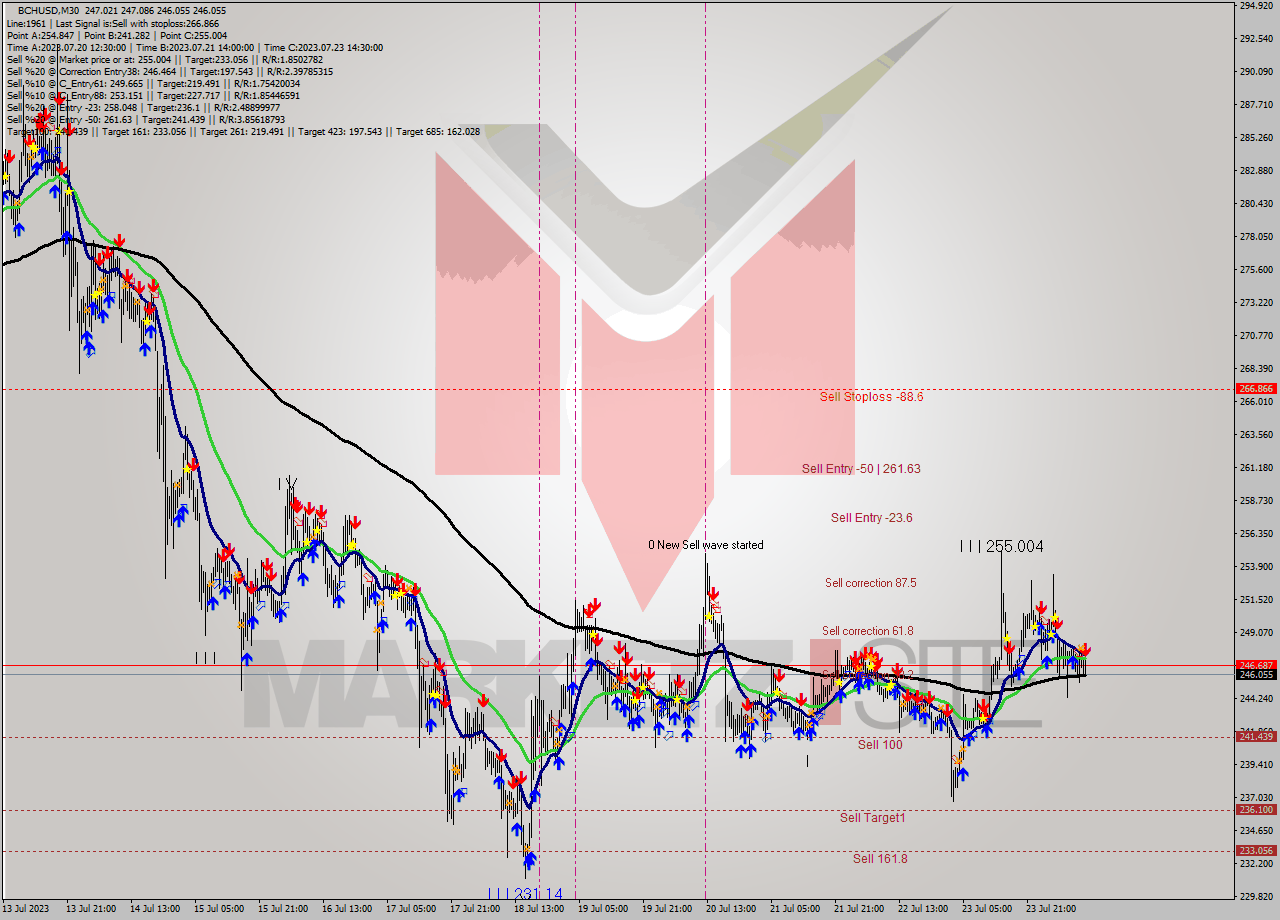Select 'Sell %20 @ Correction Entry38: 246.464' line
Image resolution: width=1280 pixels, height=920 pixels.
pos(169,71)
